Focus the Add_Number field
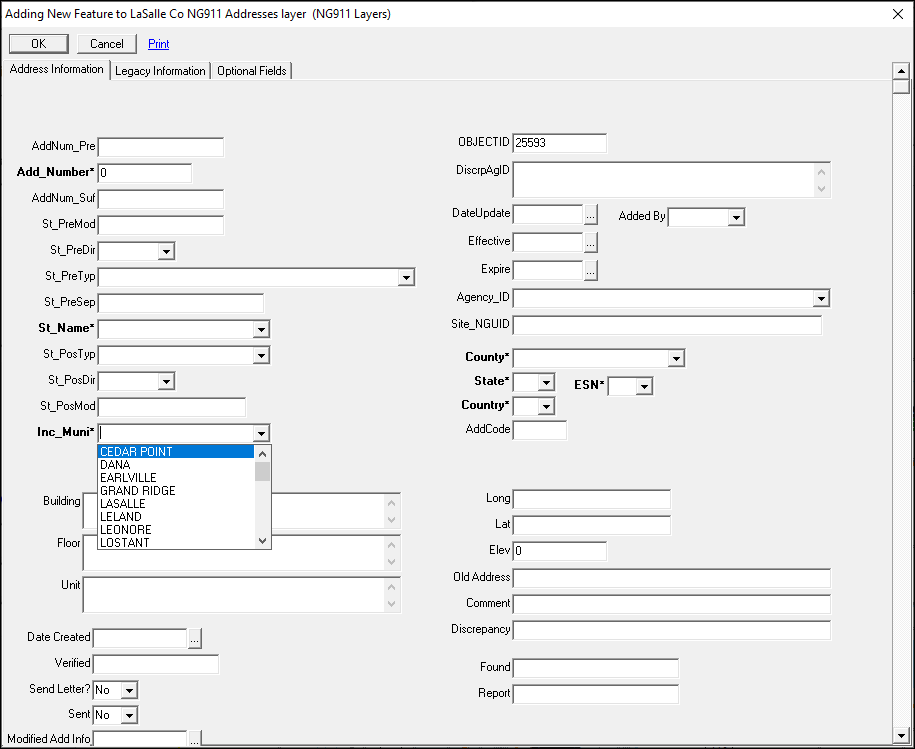This screenshot has width=915, height=749. [x=145, y=173]
